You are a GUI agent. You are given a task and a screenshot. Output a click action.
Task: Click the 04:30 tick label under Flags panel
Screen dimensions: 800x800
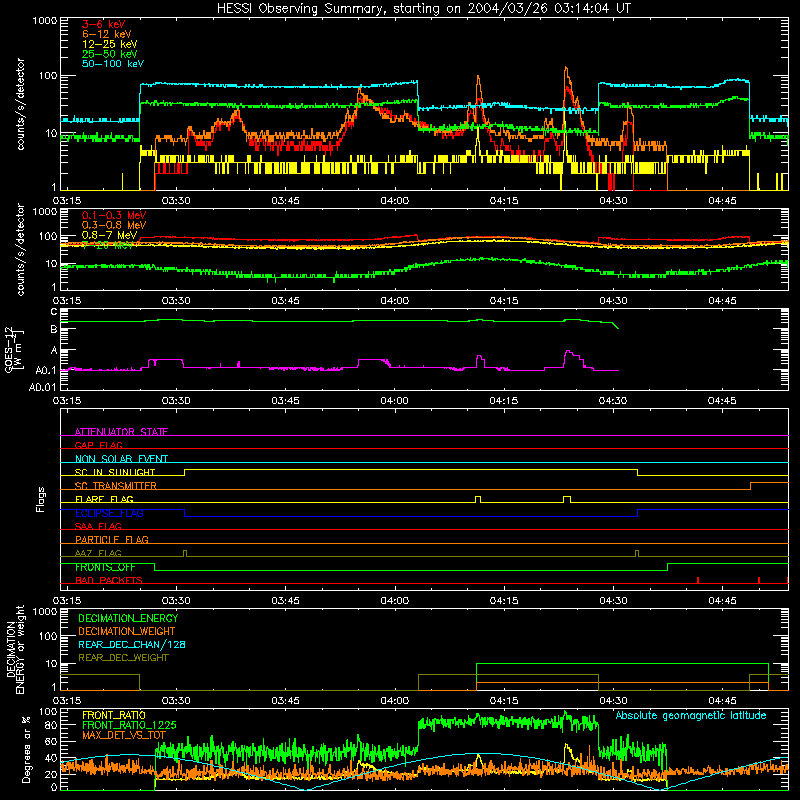point(613,601)
